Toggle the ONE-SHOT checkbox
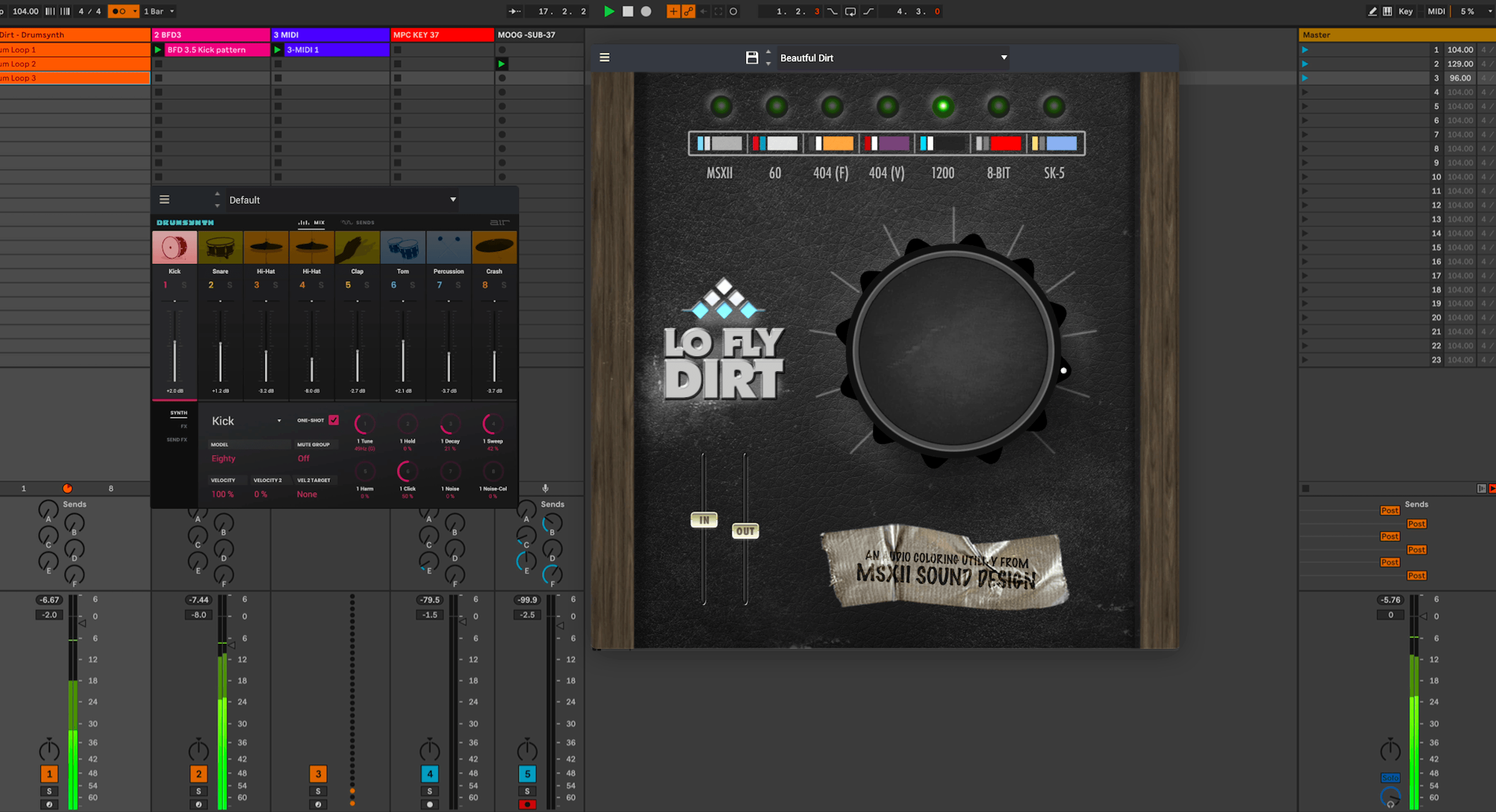The image size is (1496, 812). [333, 419]
